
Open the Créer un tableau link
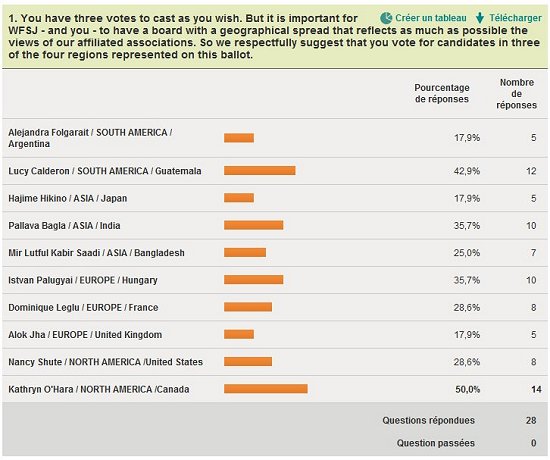coord(431,18)
